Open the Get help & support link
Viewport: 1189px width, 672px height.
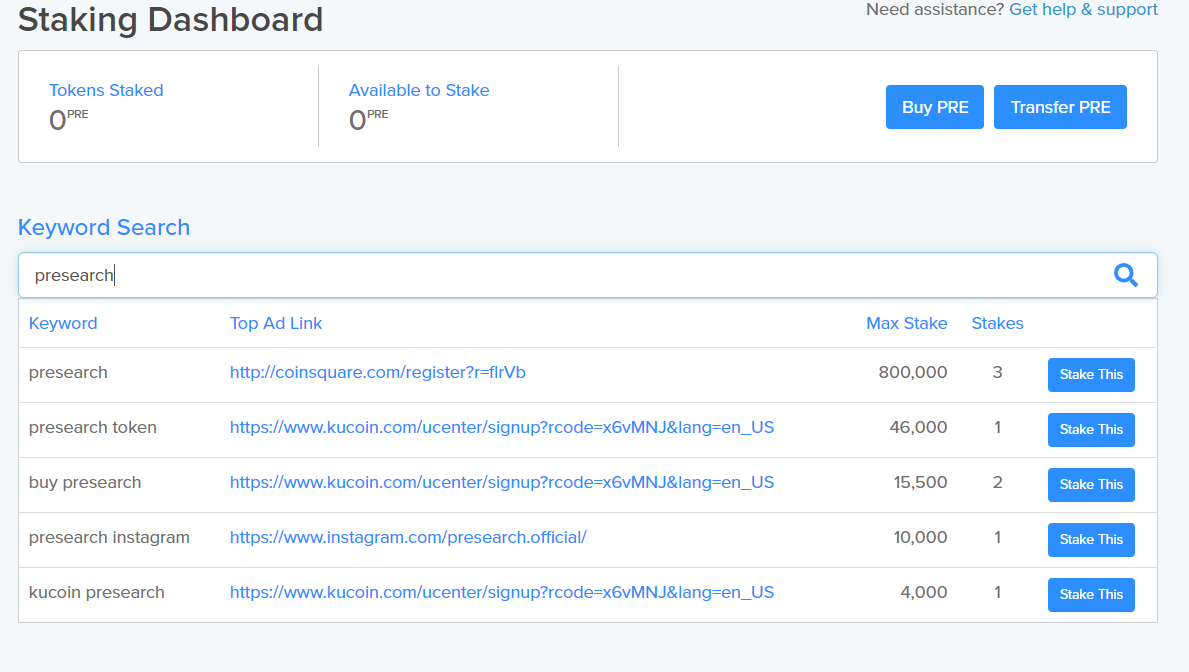(x=1083, y=9)
